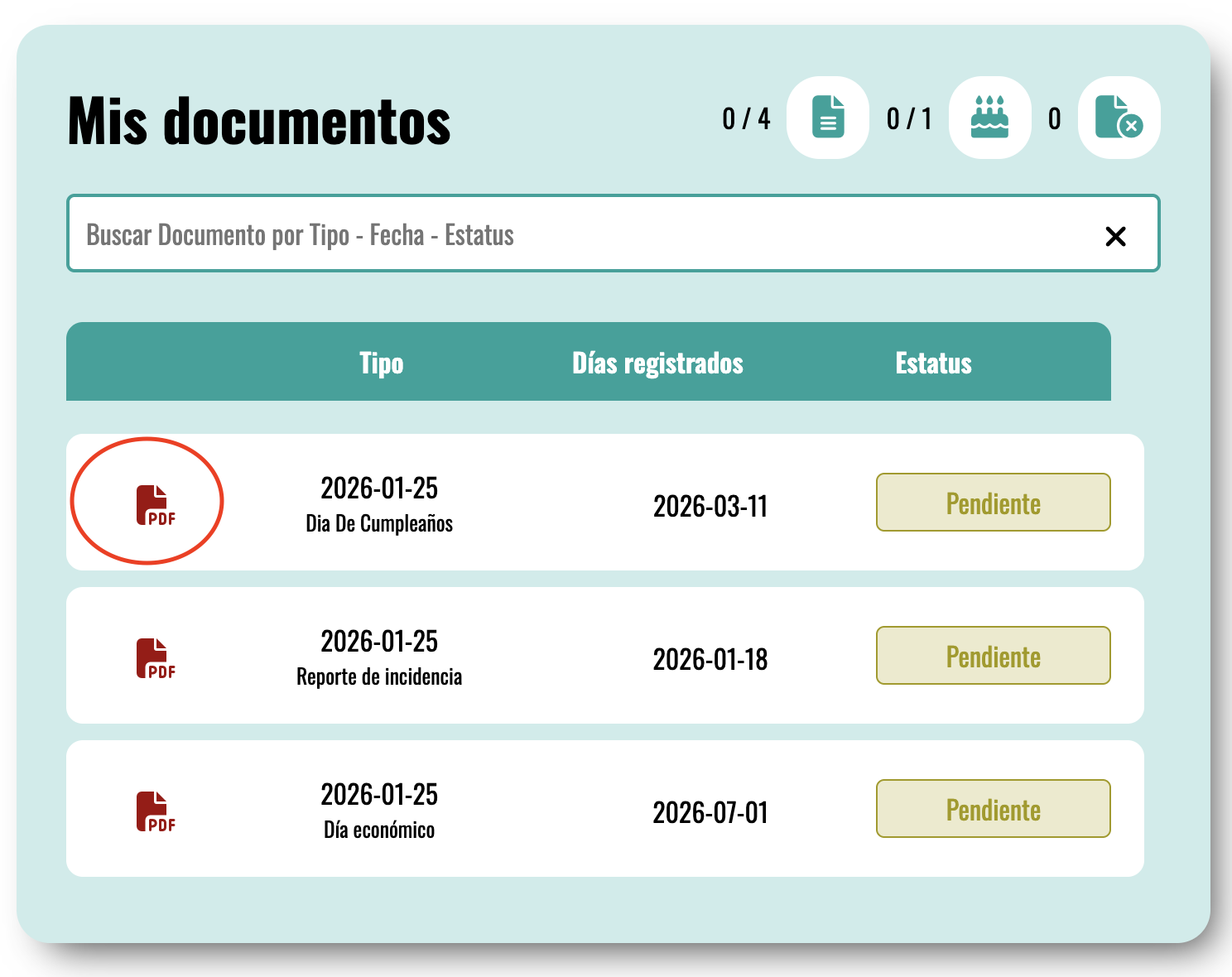Open the Día económico PDF icon

(x=156, y=811)
